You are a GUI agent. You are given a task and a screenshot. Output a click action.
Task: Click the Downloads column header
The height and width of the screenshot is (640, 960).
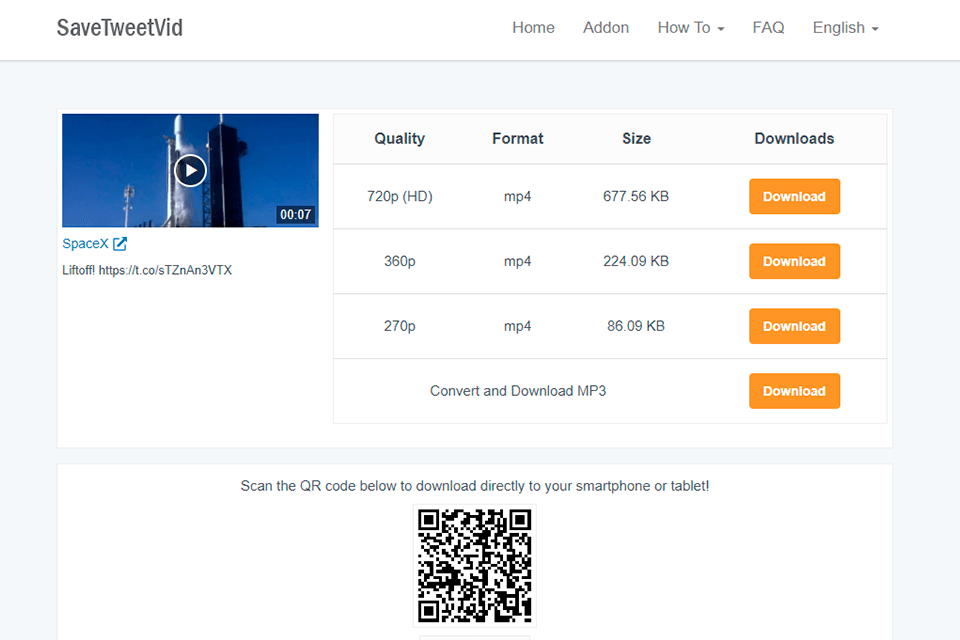pos(794,138)
